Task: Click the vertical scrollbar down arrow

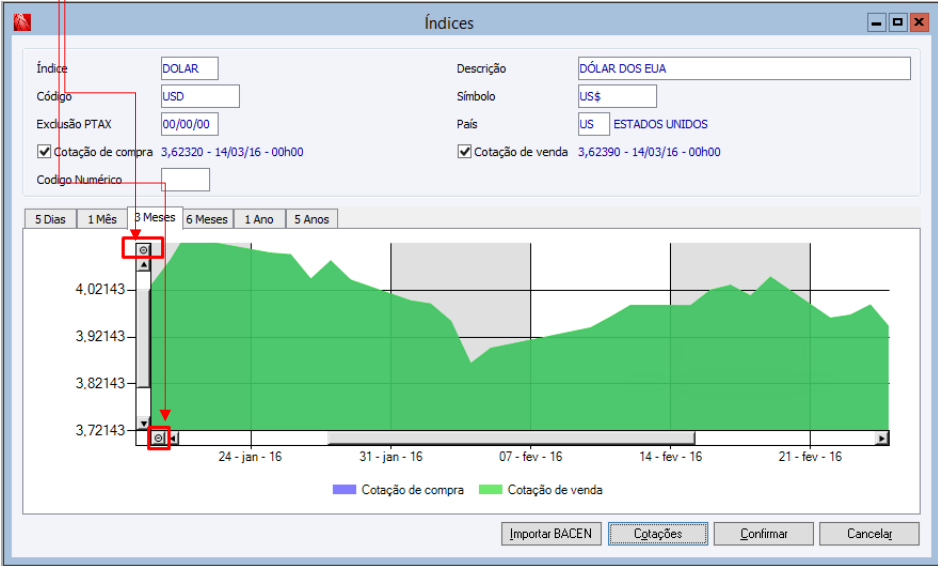Action: (x=144, y=423)
